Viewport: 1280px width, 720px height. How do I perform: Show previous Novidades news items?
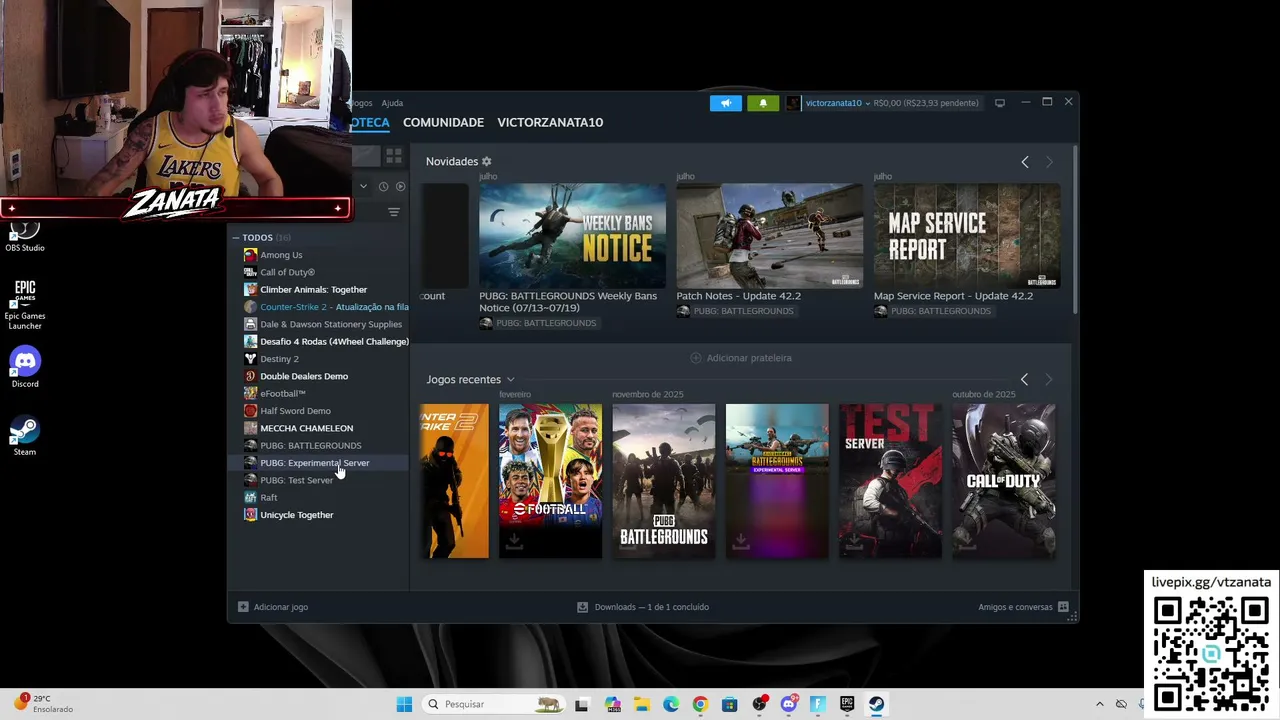click(x=1025, y=162)
